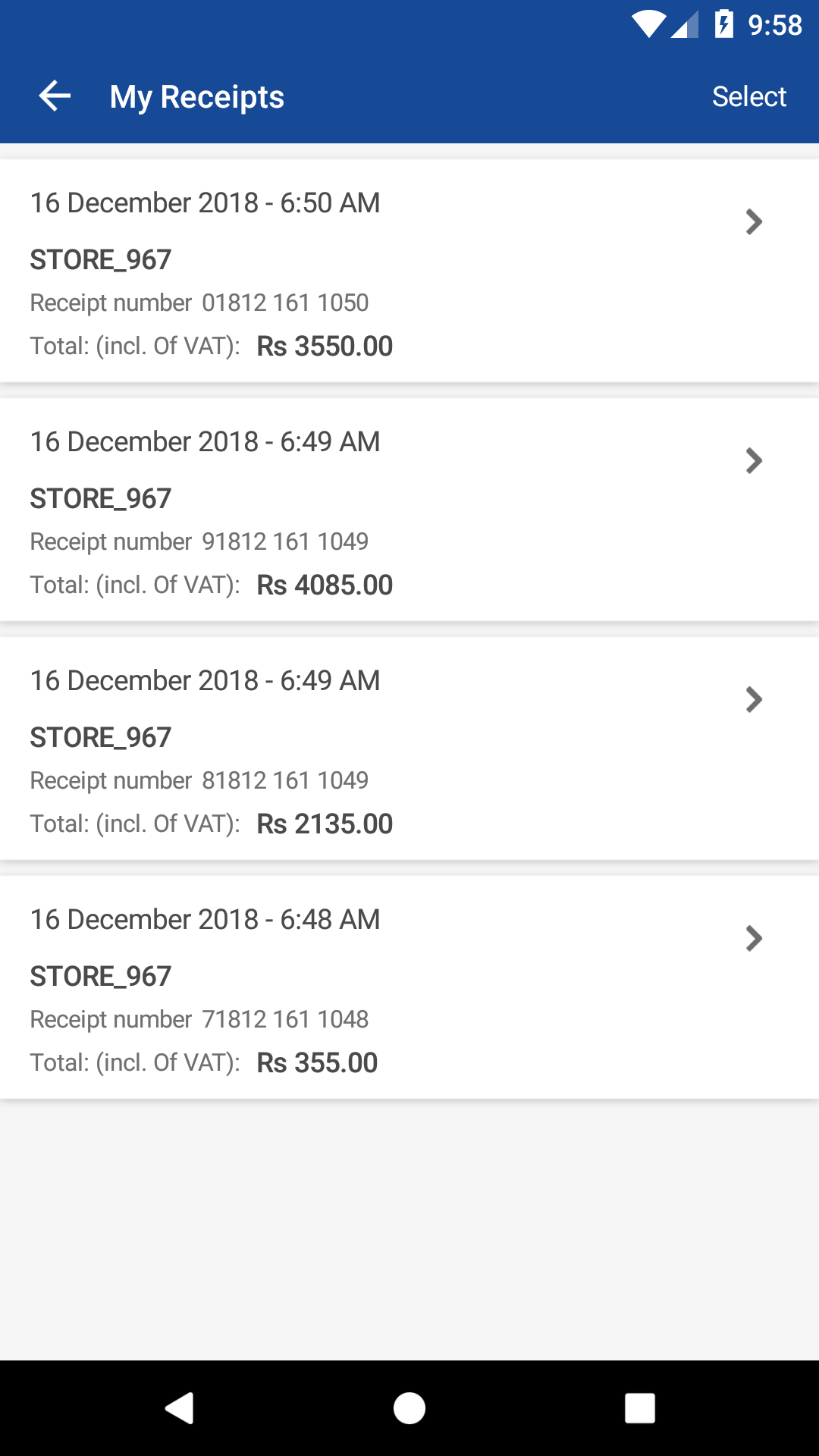The image size is (819, 1456).
Task: Expand chevron for receipt 91812 161 1049
Action: (753, 461)
